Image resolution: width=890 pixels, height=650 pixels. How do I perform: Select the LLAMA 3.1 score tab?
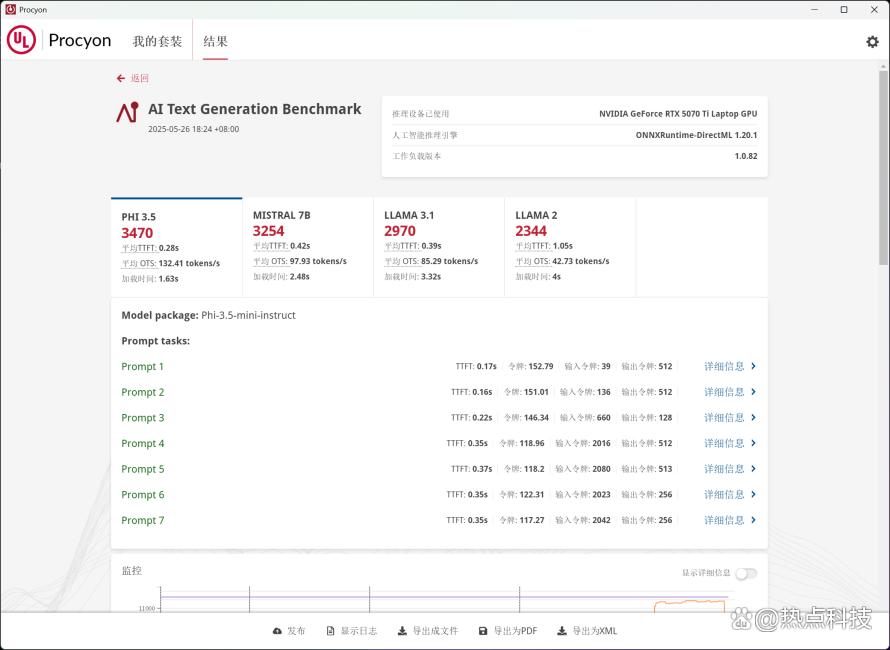[x=439, y=247]
